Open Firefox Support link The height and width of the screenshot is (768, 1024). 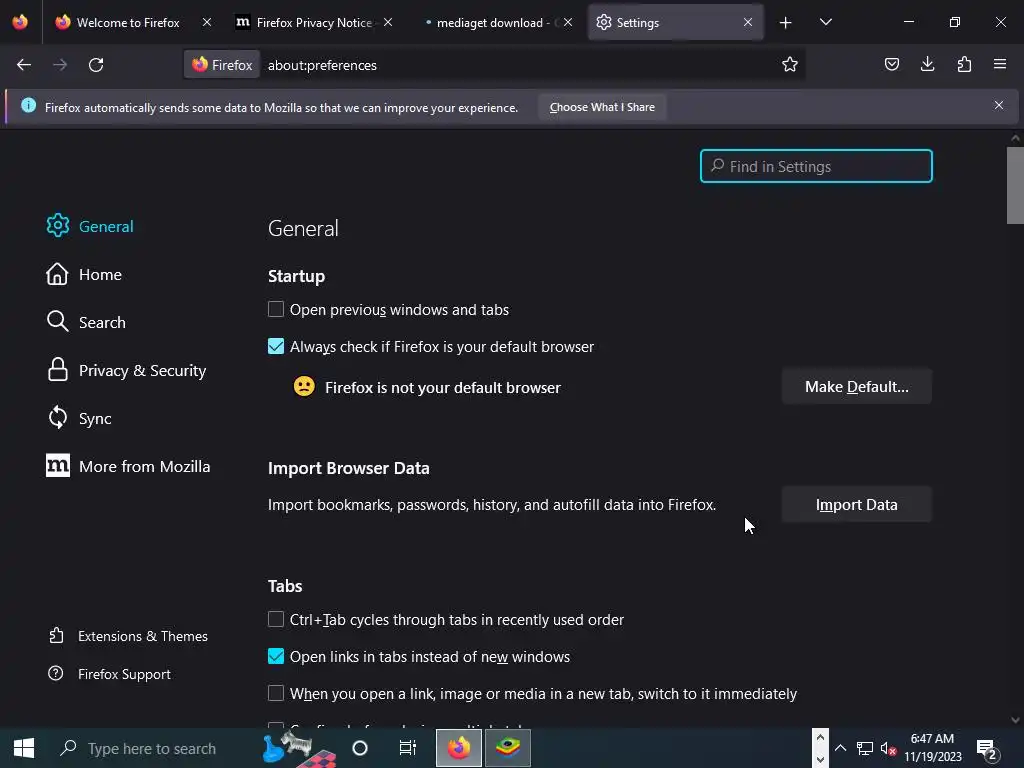(x=110, y=674)
